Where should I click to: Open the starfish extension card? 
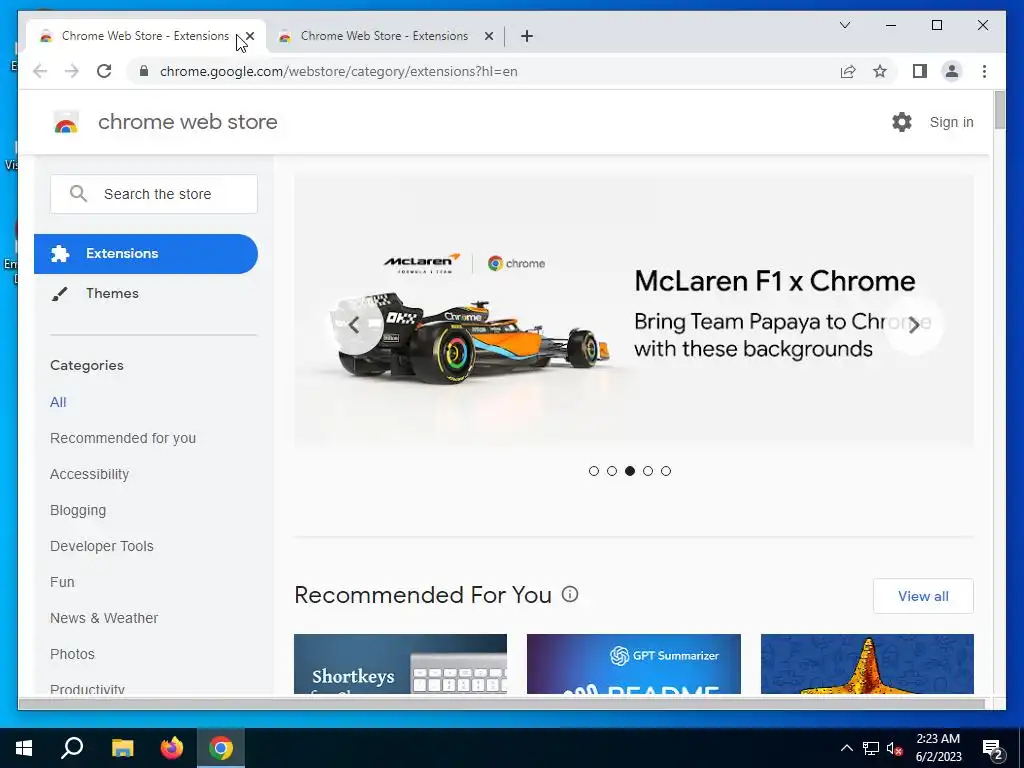coord(867,664)
